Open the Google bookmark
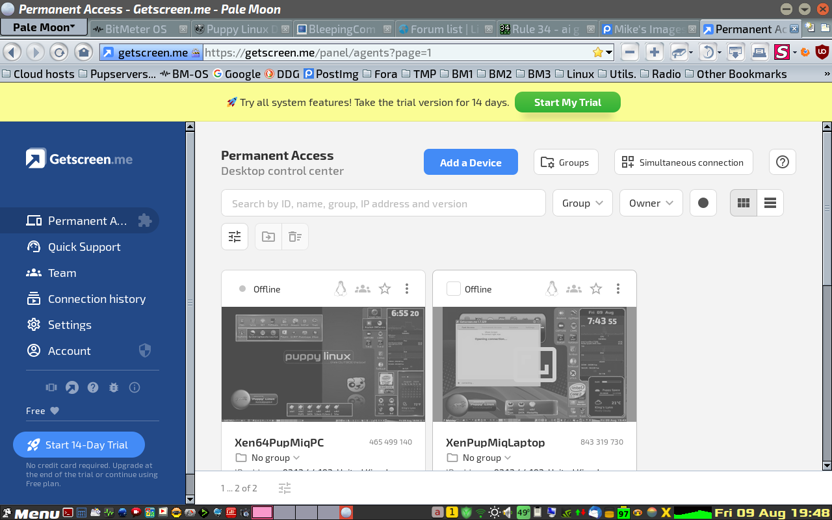832x520 pixels. 237,74
